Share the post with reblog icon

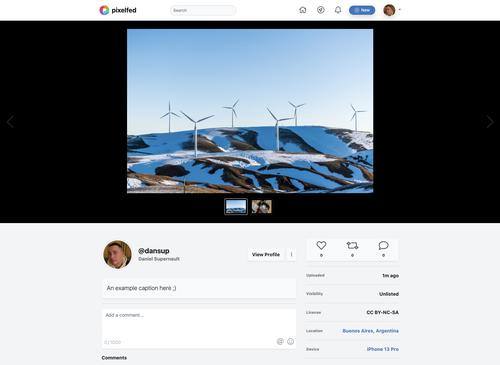pos(352,245)
